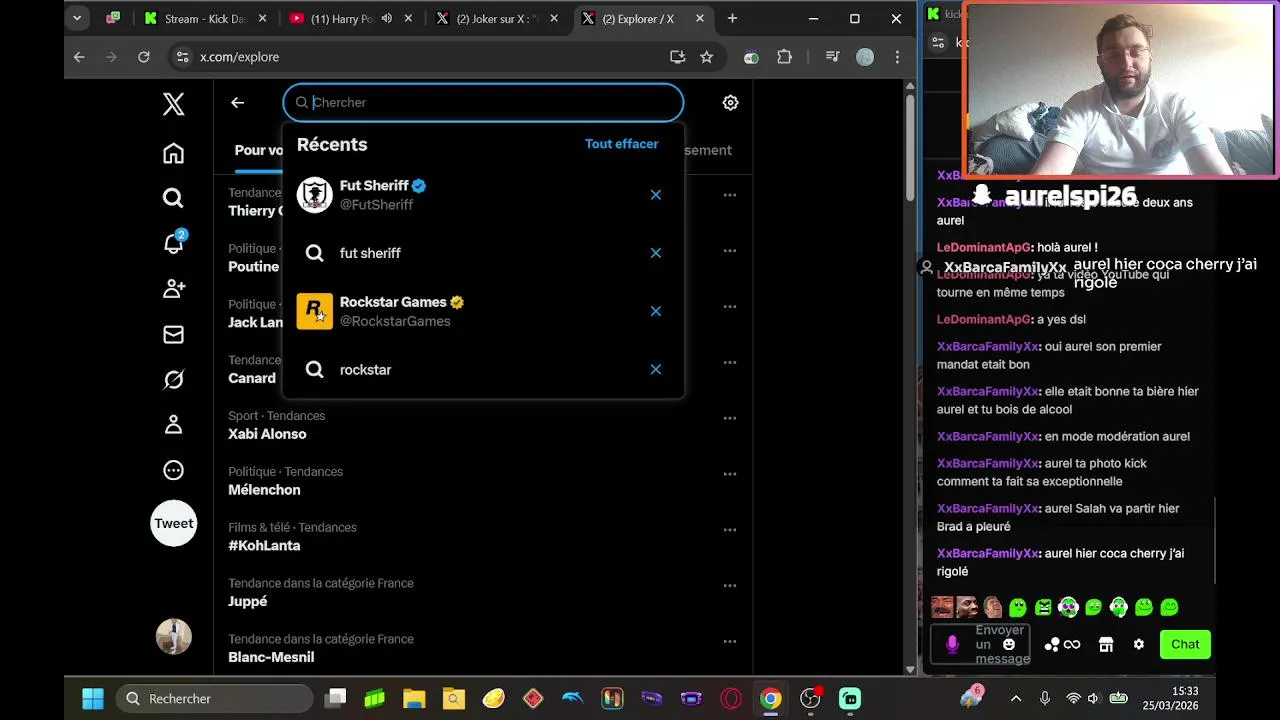Open Chrome three-dot menu
This screenshot has height=720, width=1280.
click(x=898, y=57)
